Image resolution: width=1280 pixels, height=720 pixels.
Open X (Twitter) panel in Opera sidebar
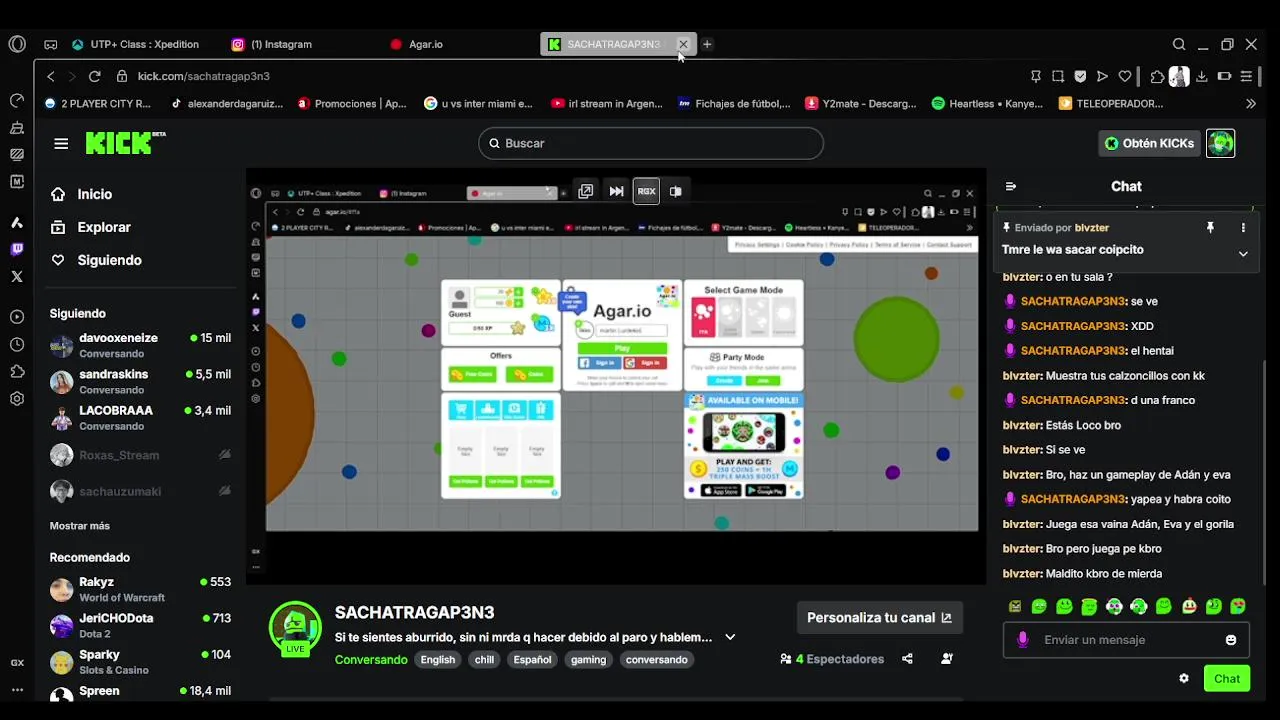(x=17, y=276)
